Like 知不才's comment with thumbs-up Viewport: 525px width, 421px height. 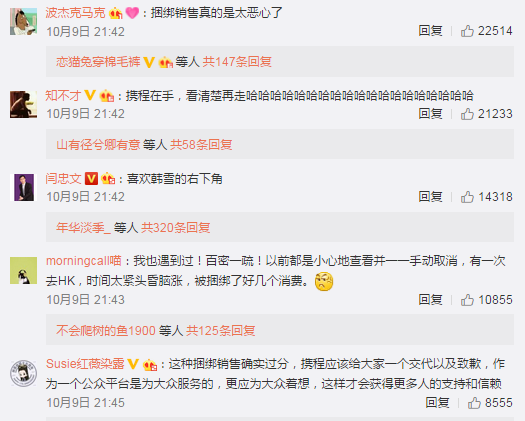(467, 114)
